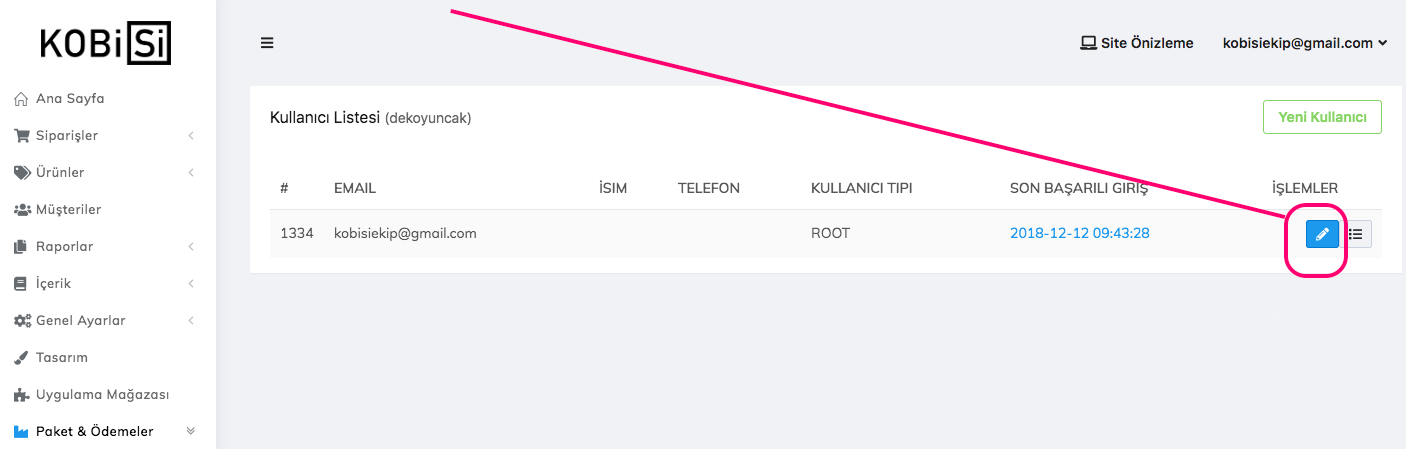Click the puzzle Uygulama Mağazası icon
Image resolution: width=1406 pixels, height=449 pixels.
coord(21,395)
